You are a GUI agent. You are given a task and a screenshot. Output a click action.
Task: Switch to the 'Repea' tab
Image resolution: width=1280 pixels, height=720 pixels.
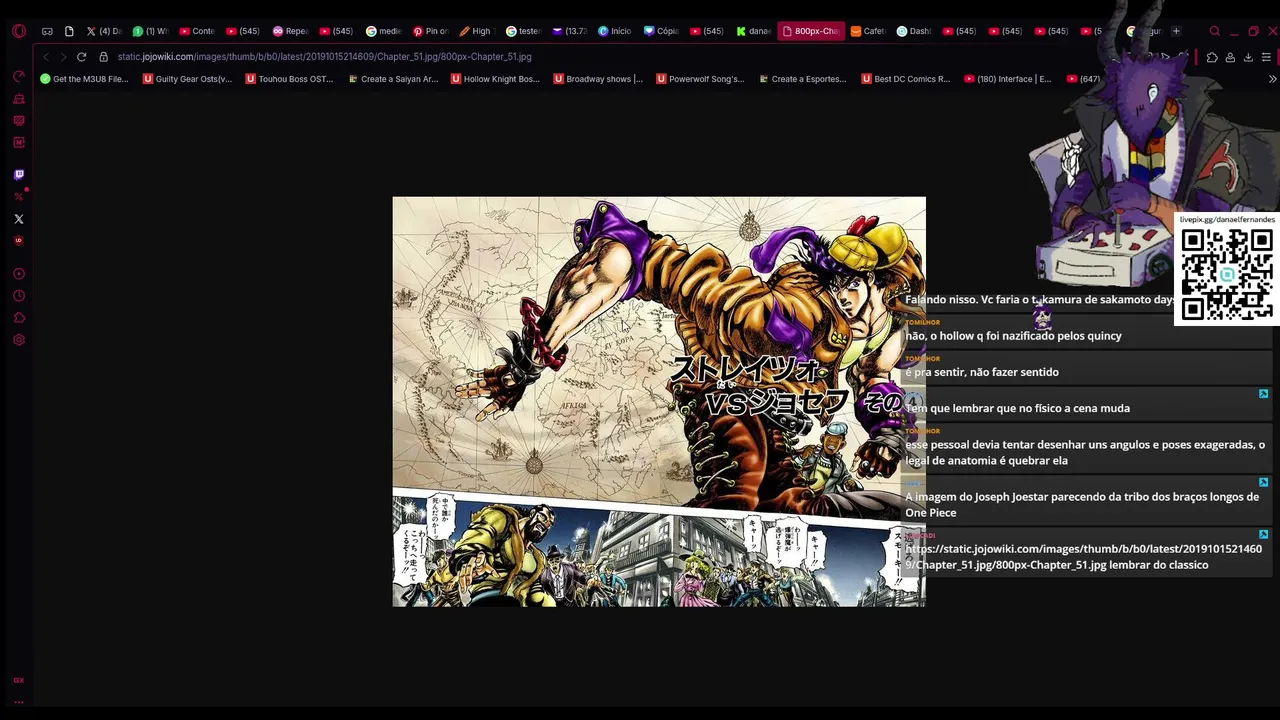(290, 31)
